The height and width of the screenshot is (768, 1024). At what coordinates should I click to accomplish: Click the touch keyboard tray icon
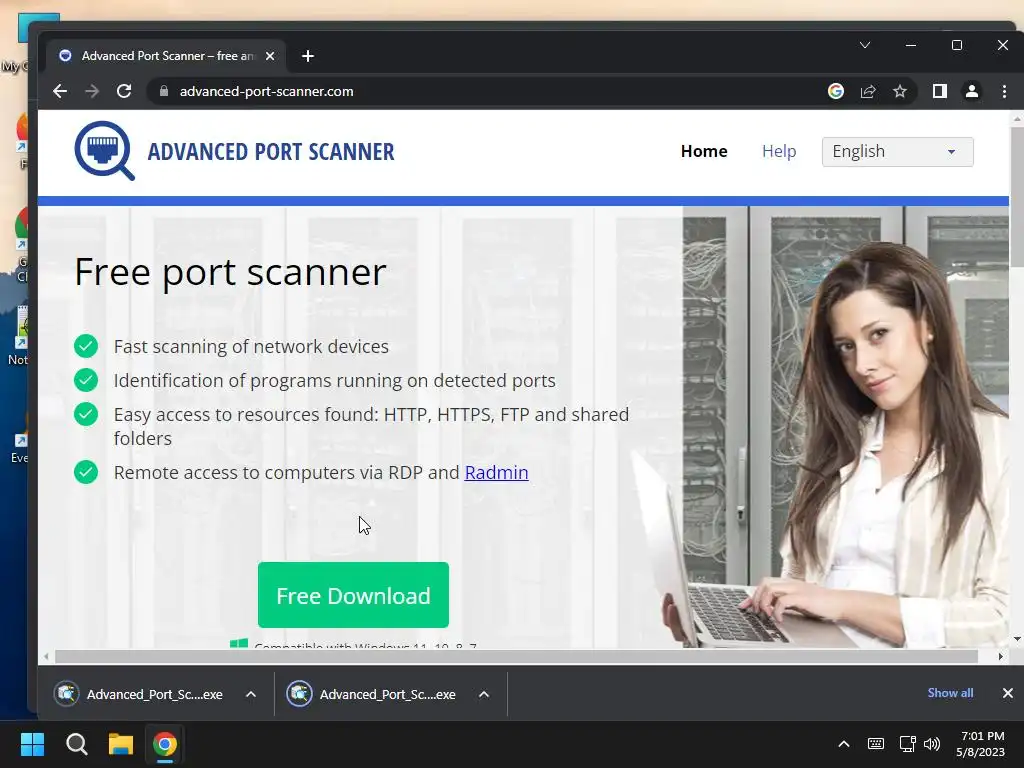[876, 744]
